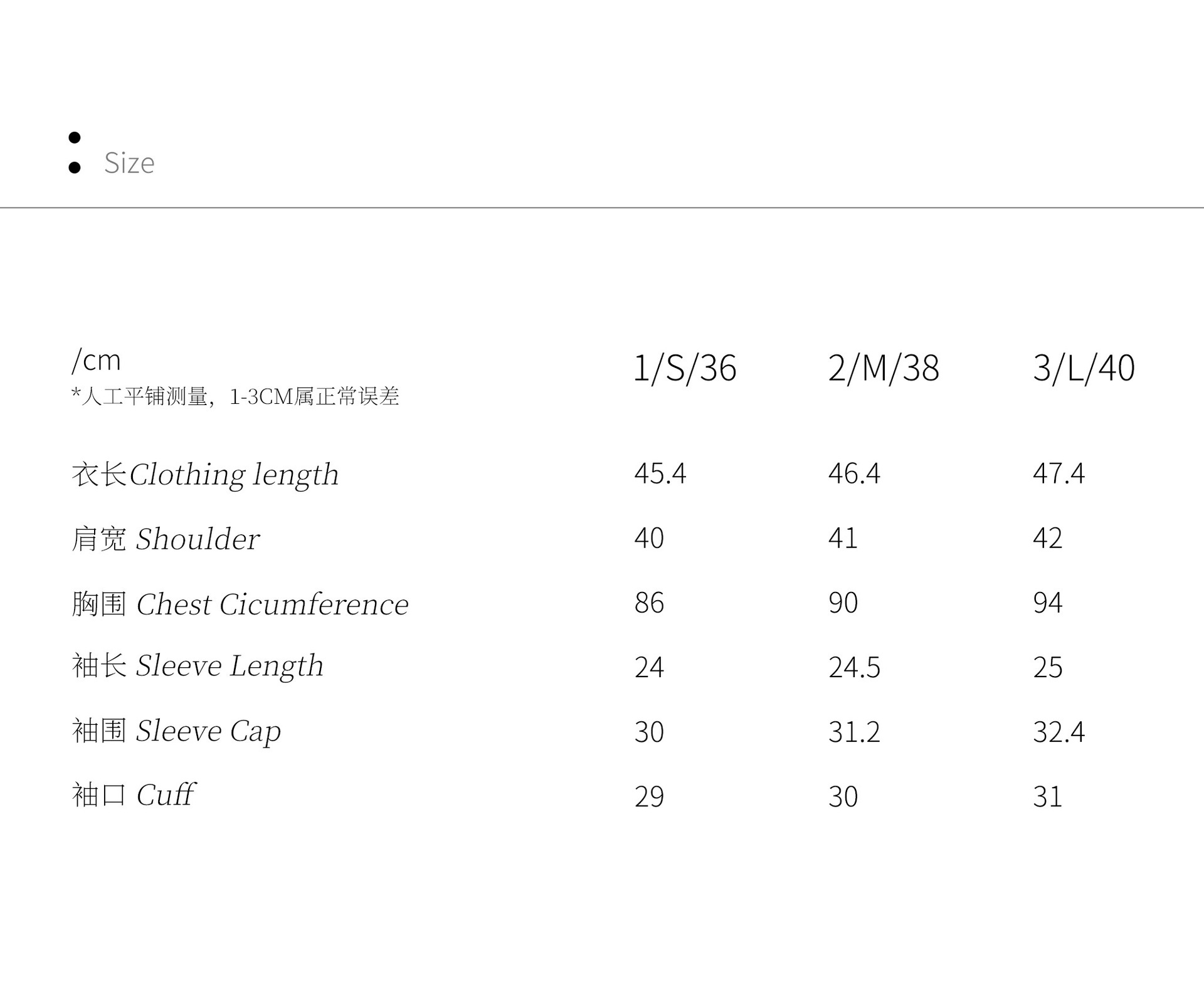Click the upper black bullet dot
This screenshot has height=982, width=1204.
75,137
